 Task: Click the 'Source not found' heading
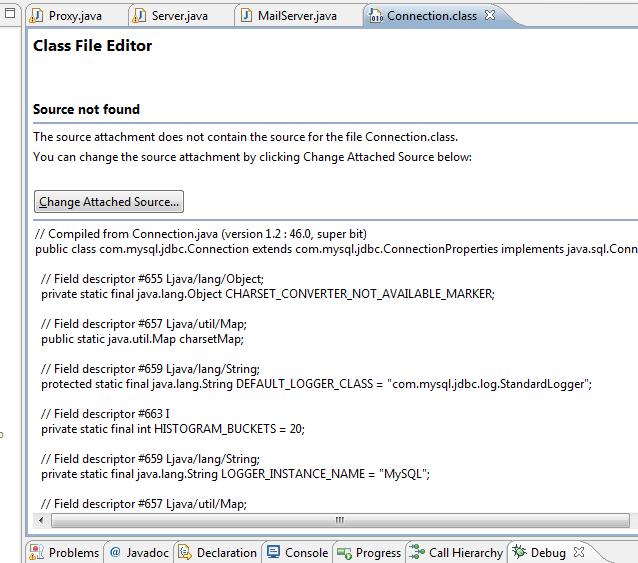pyautogui.click(x=86, y=109)
